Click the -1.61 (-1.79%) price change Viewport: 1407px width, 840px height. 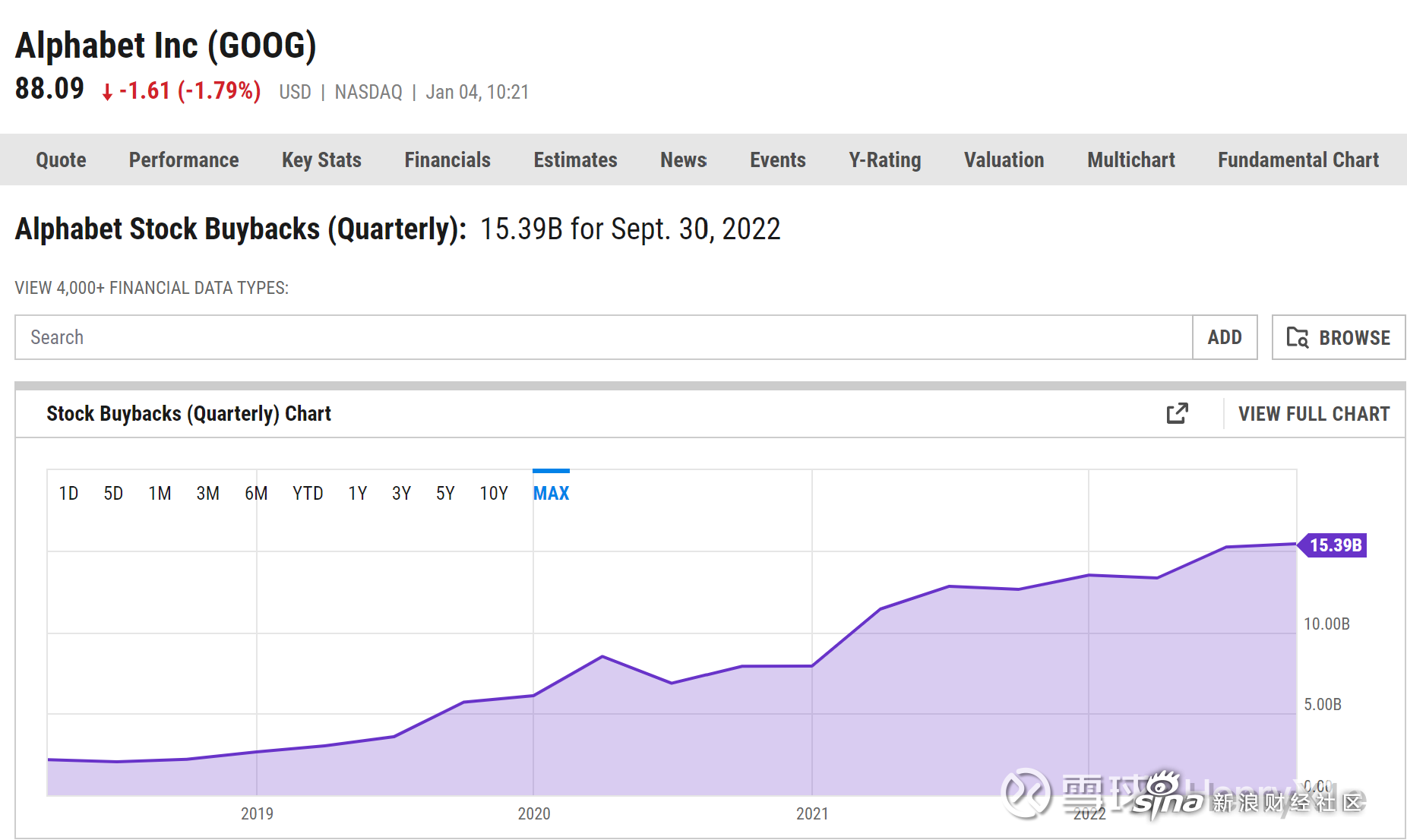point(182,91)
